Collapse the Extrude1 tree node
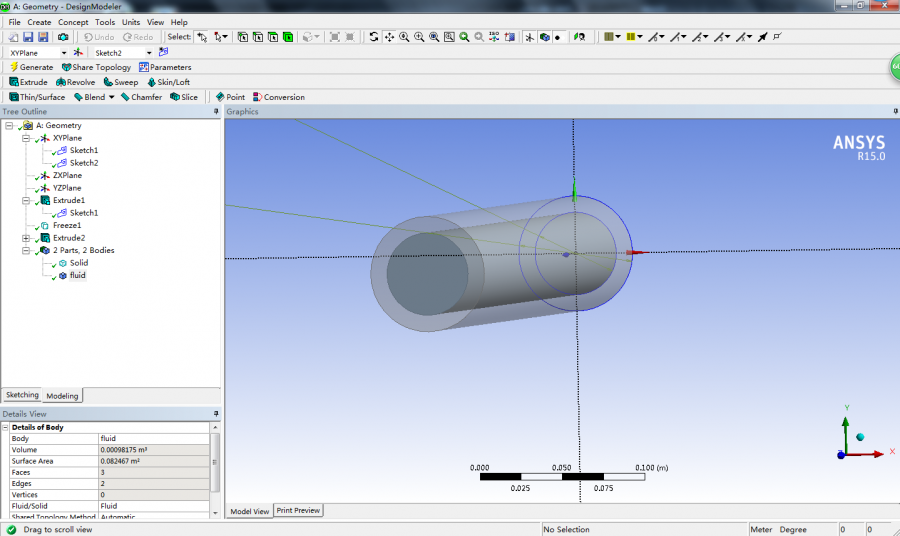 (25, 200)
